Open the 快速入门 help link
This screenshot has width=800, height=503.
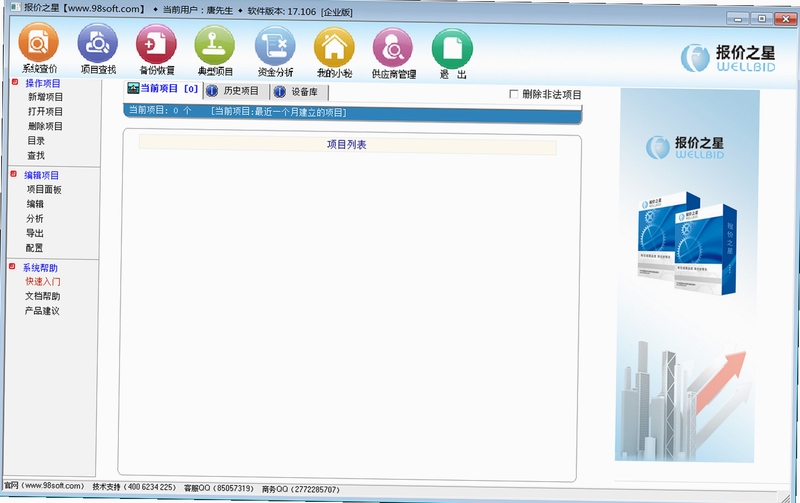click(x=43, y=281)
